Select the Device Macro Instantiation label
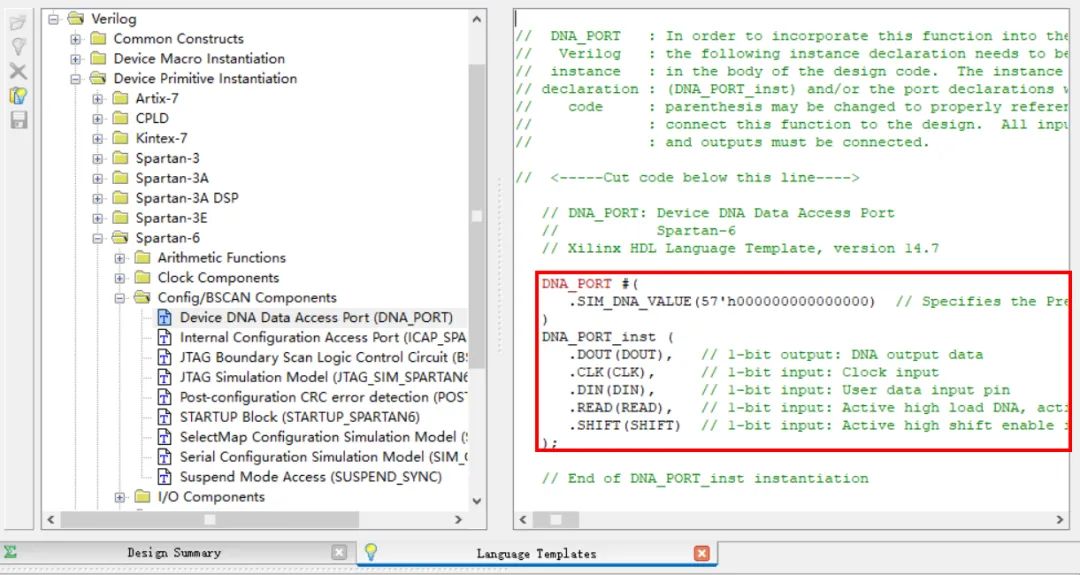The height and width of the screenshot is (575, 1080). coord(199,59)
